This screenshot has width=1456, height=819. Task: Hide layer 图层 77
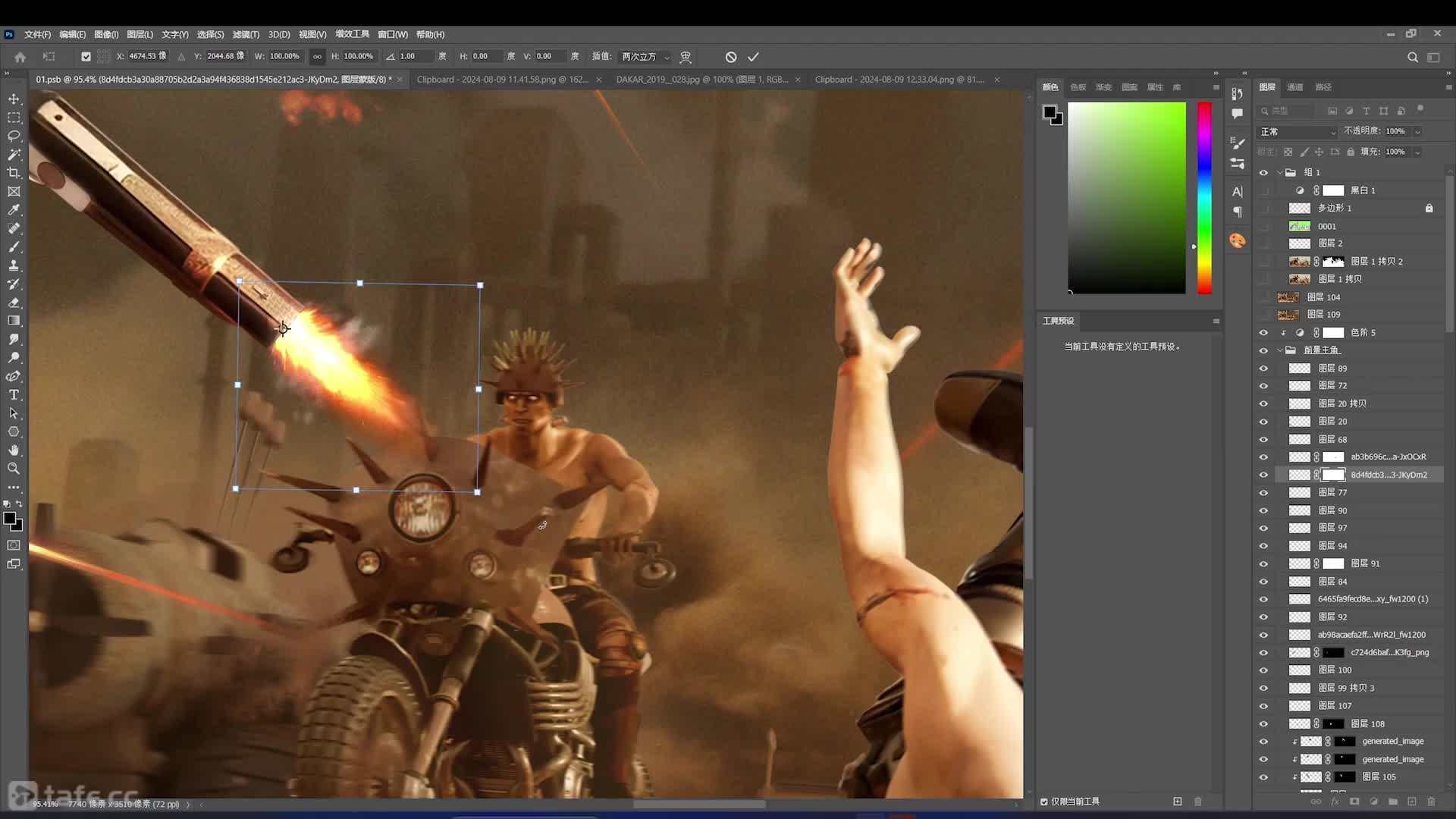1263,492
